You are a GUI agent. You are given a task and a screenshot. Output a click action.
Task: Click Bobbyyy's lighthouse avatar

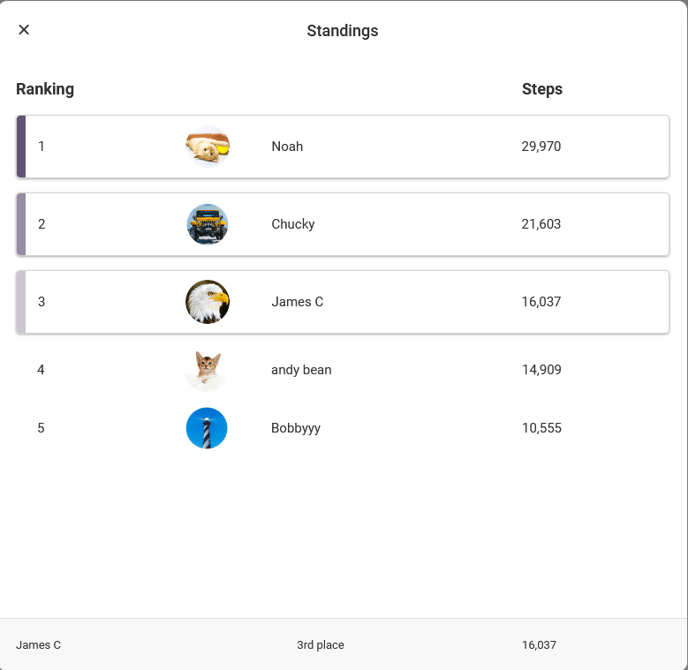[207, 428]
